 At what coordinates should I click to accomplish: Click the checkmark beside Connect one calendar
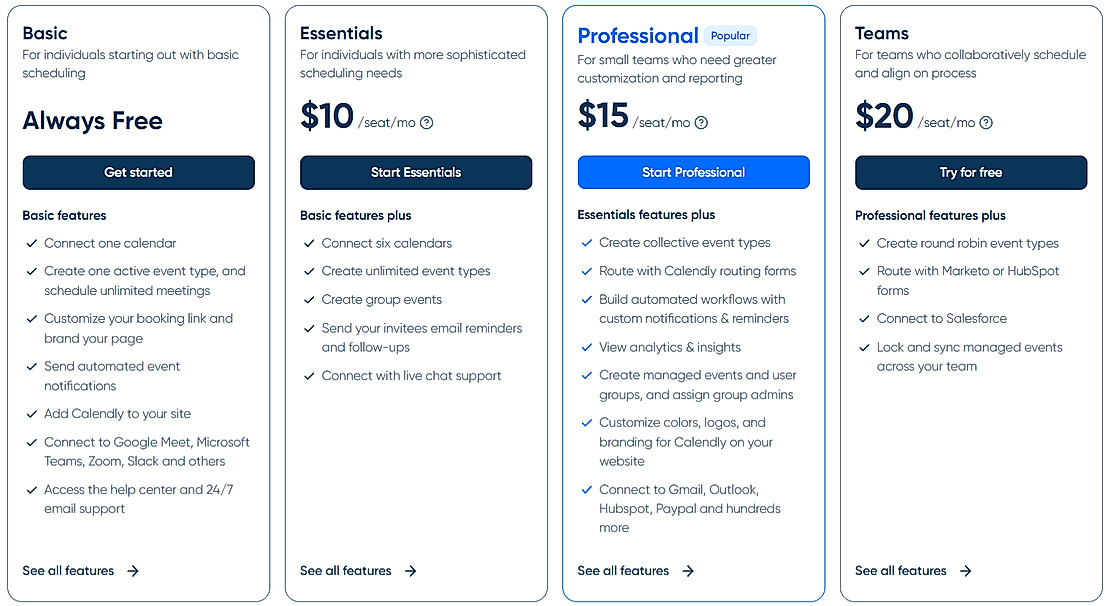point(31,243)
